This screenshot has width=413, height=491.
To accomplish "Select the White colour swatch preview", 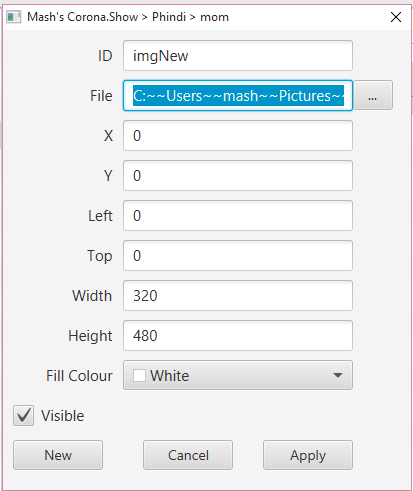I will [139, 376].
